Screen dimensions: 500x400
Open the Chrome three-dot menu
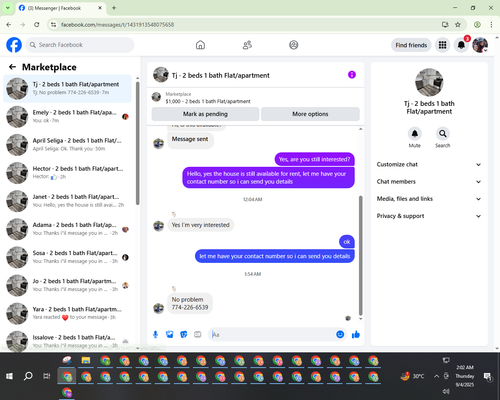[491, 24]
